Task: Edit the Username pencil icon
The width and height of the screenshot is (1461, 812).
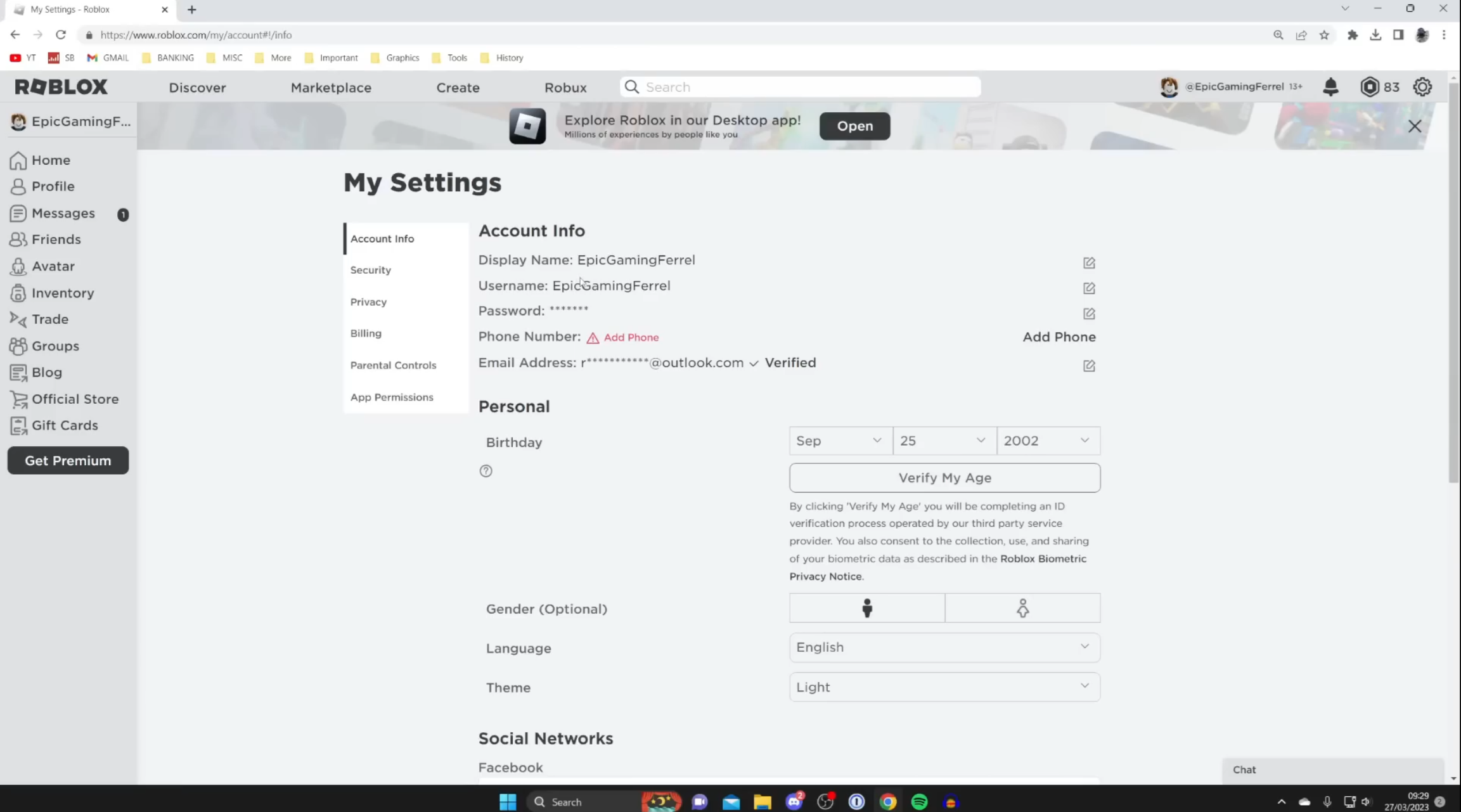Action: click(x=1089, y=288)
